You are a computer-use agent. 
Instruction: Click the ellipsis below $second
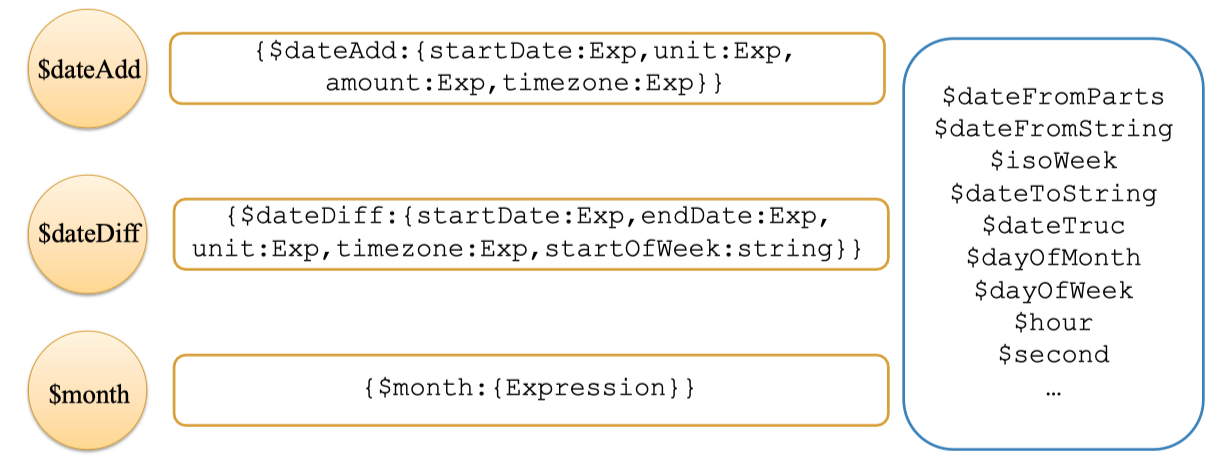click(x=1053, y=390)
